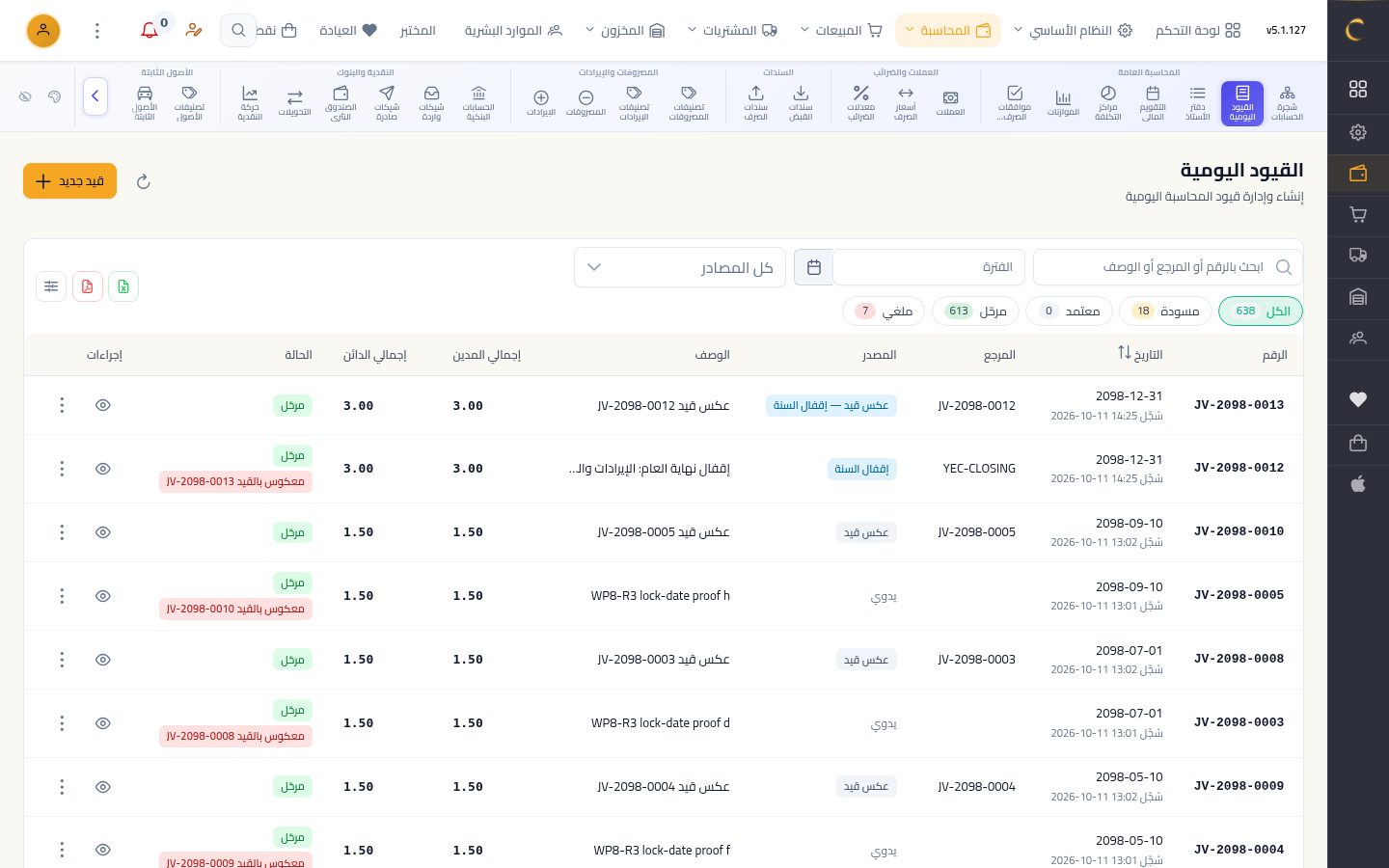Expand the purchases (المشتريات) top menu
Image resolution: width=1389 pixels, height=868 pixels.
coord(732,31)
